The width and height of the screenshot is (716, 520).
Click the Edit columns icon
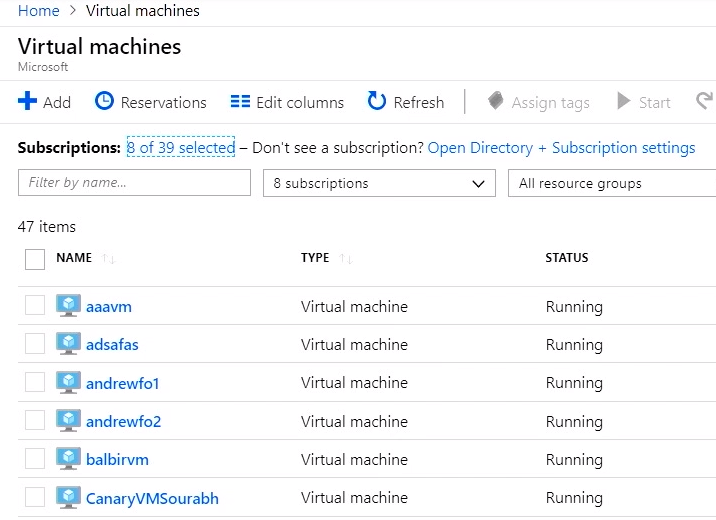240,101
